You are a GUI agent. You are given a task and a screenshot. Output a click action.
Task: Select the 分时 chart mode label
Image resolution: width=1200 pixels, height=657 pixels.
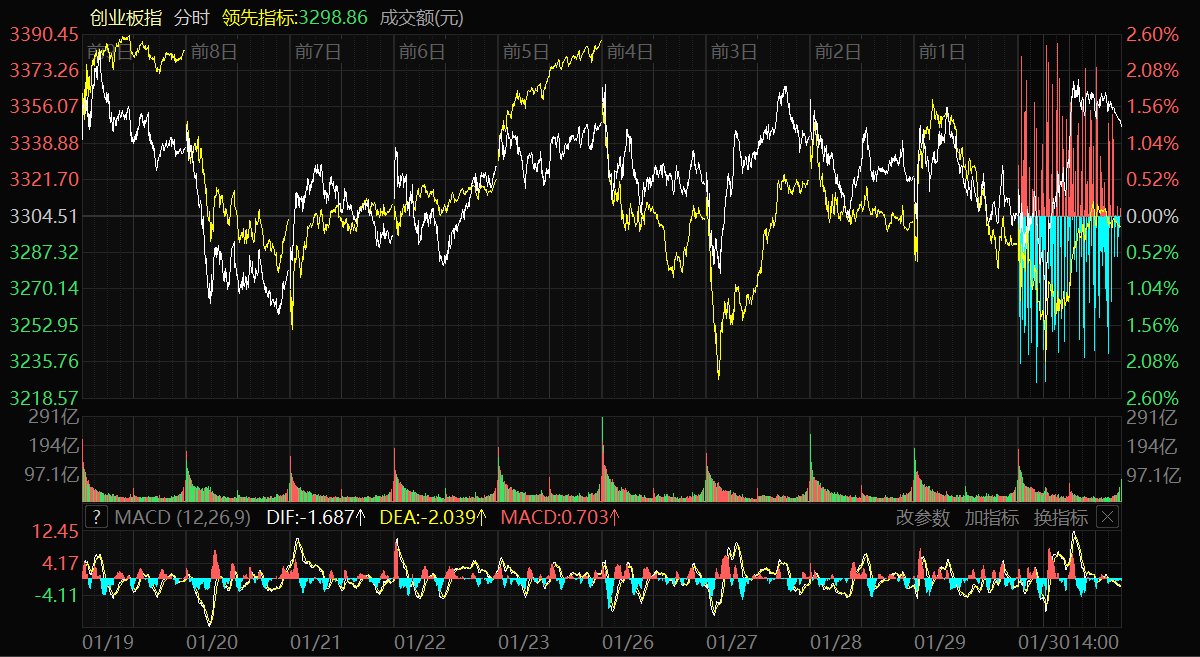(191, 18)
